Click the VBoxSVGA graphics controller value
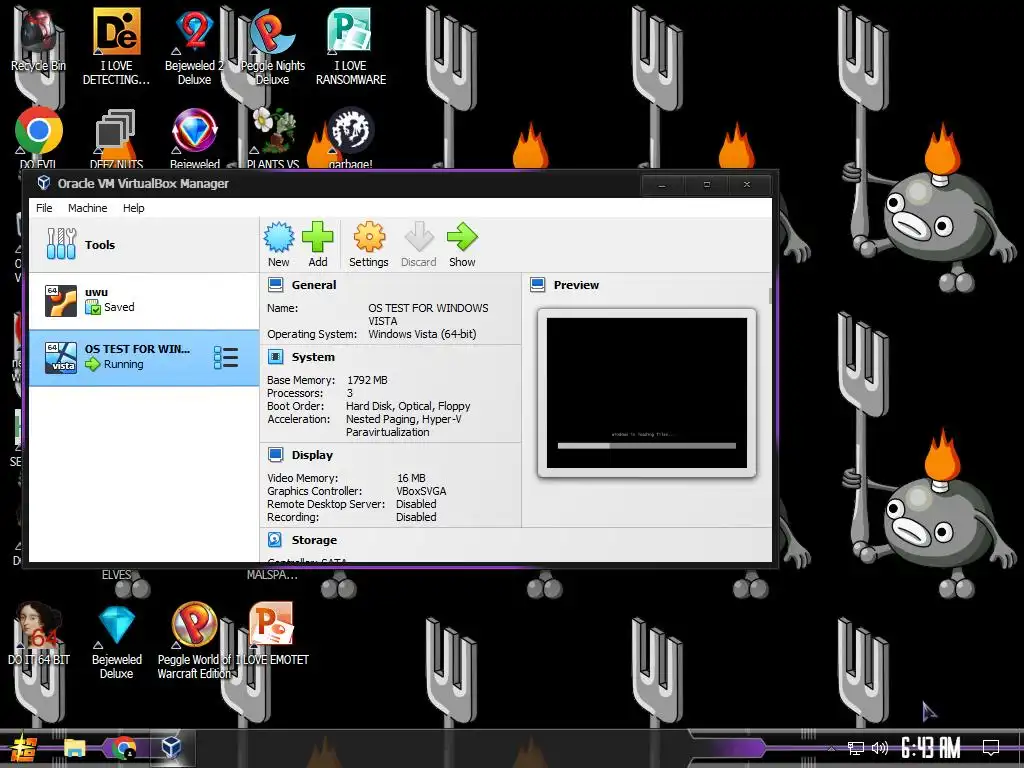This screenshot has height=768, width=1024. (x=421, y=491)
